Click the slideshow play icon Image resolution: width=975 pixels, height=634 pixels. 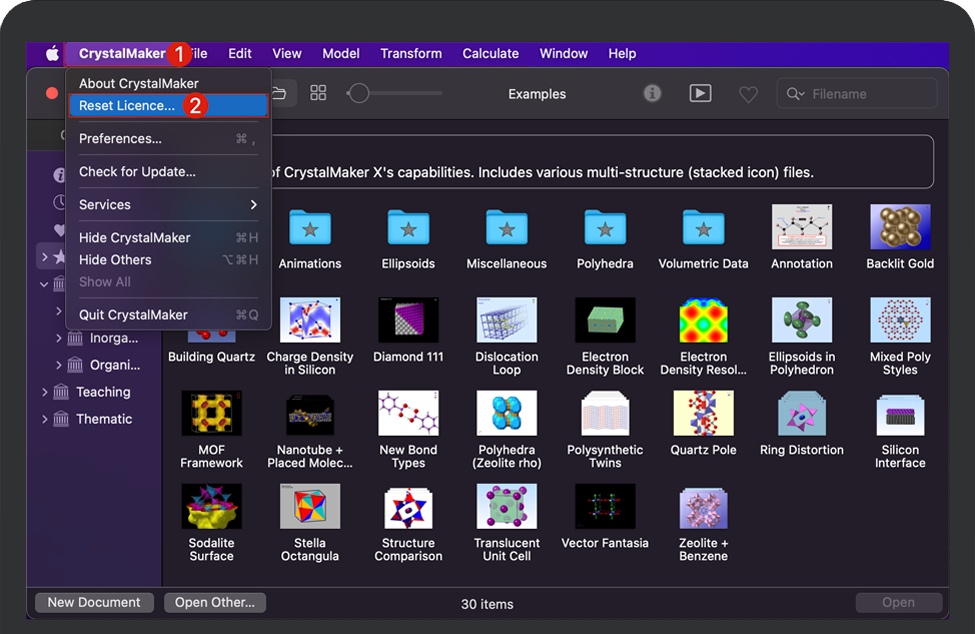coord(700,93)
